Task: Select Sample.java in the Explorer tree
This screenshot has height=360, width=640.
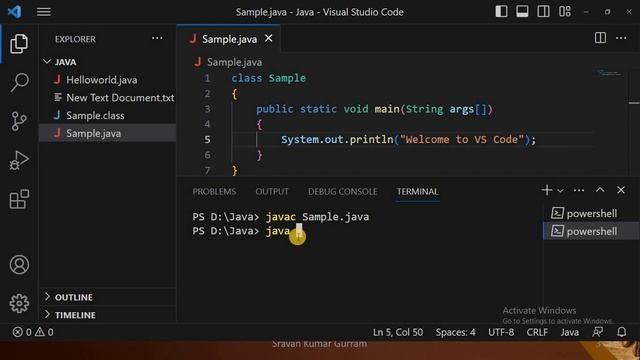Action: tap(107, 133)
